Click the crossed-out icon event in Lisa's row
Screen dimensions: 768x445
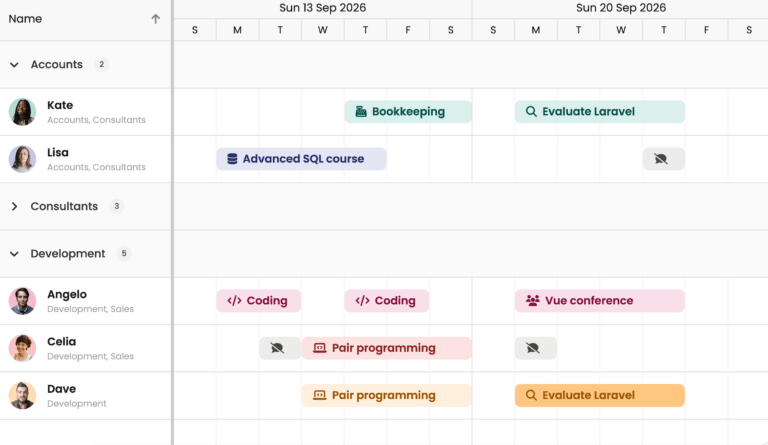coord(663,159)
